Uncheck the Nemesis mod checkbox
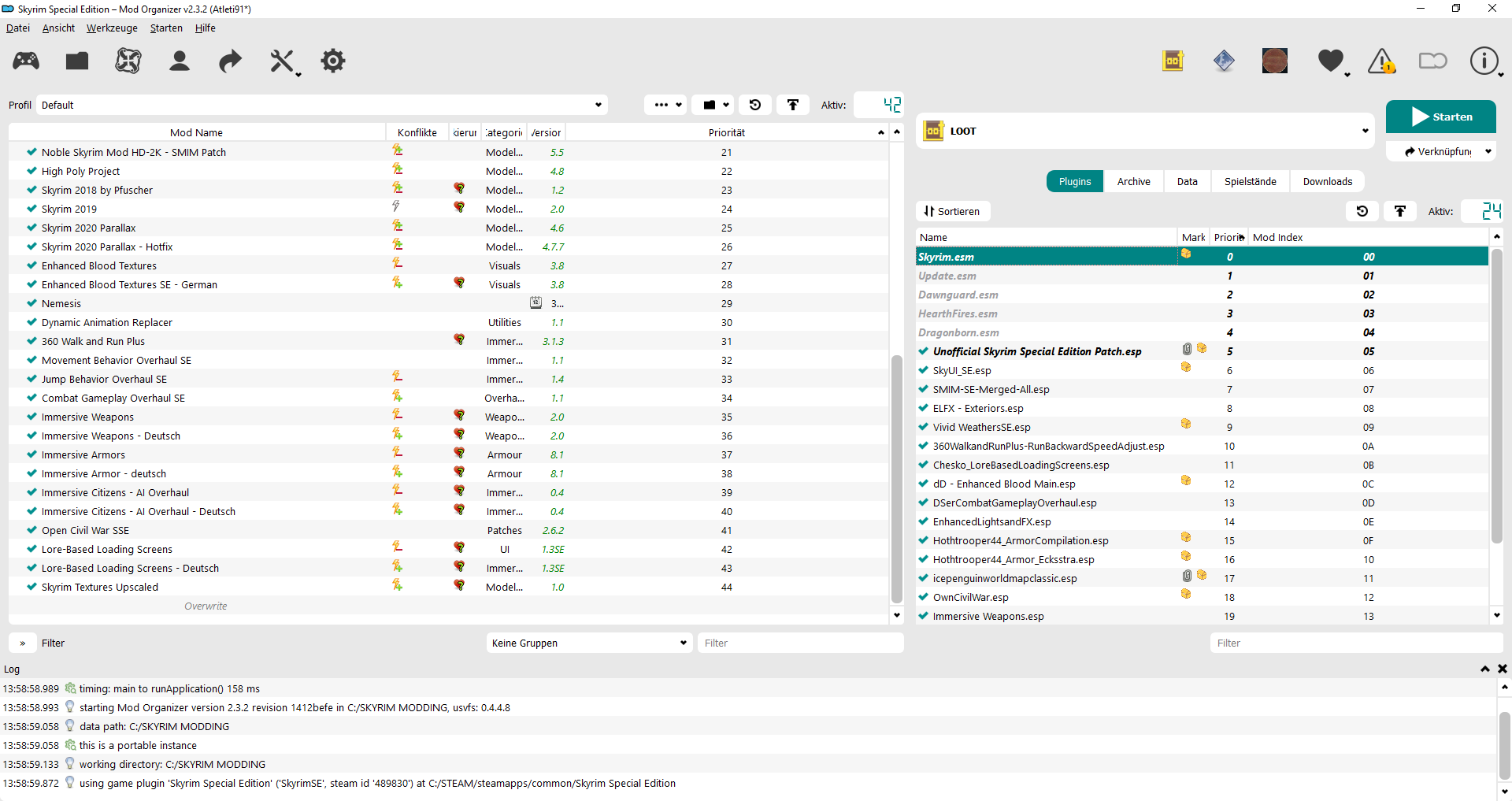Screen dimensions: 1512x801 click(x=31, y=303)
